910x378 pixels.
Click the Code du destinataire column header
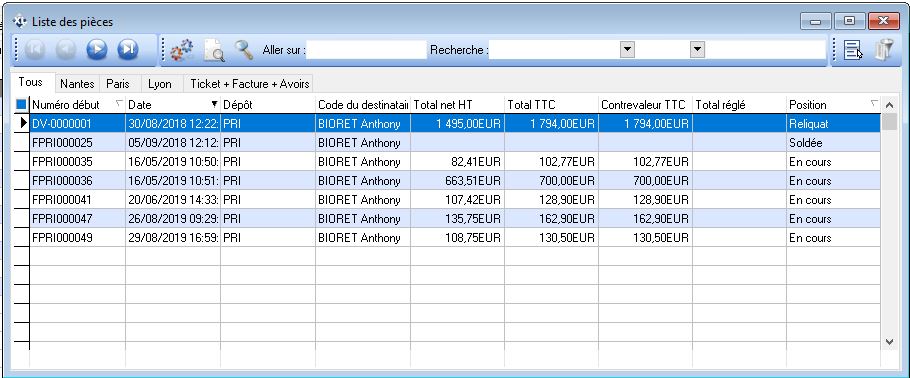[x=363, y=105]
